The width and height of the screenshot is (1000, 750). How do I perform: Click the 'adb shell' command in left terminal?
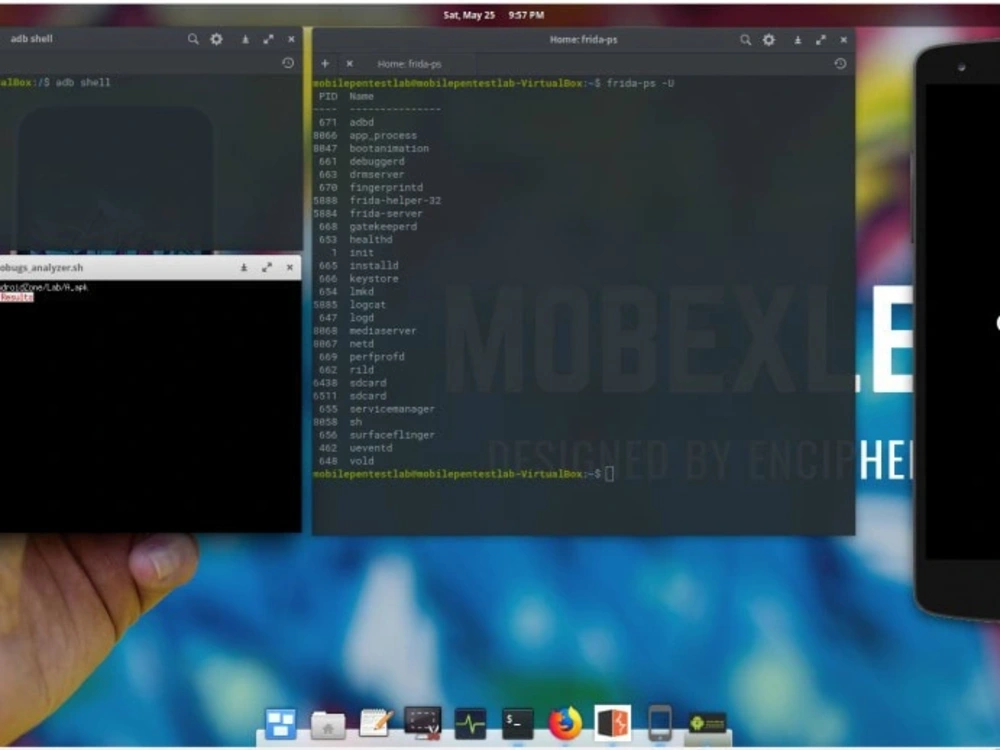click(x=83, y=82)
